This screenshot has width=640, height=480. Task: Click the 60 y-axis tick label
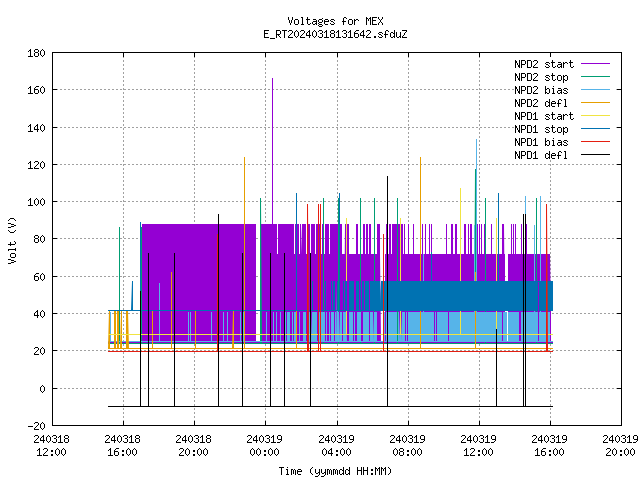[x=39, y=277]
